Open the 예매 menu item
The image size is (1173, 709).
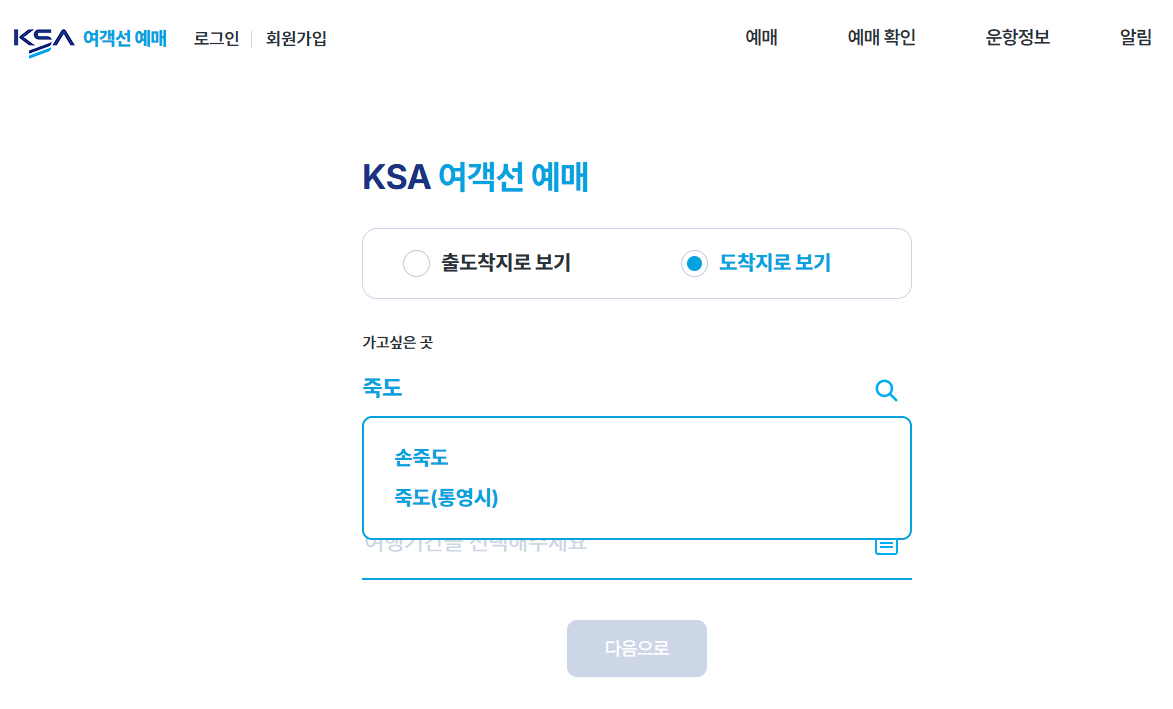click(x=761, y=37)
